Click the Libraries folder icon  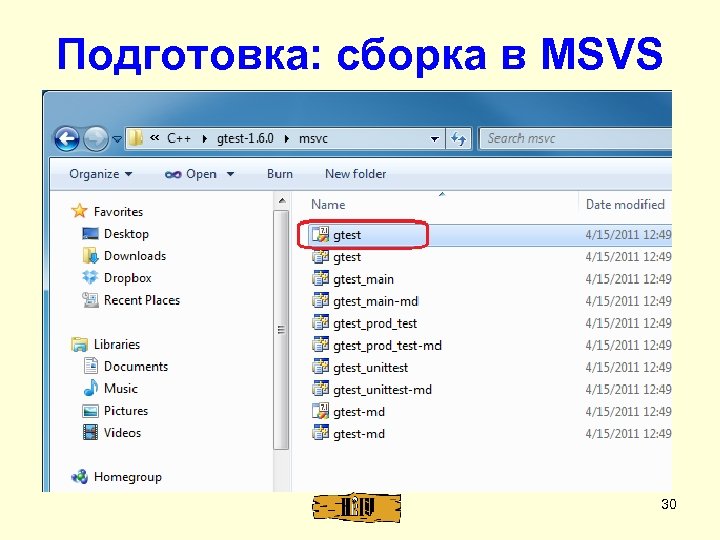pos(79,344)
